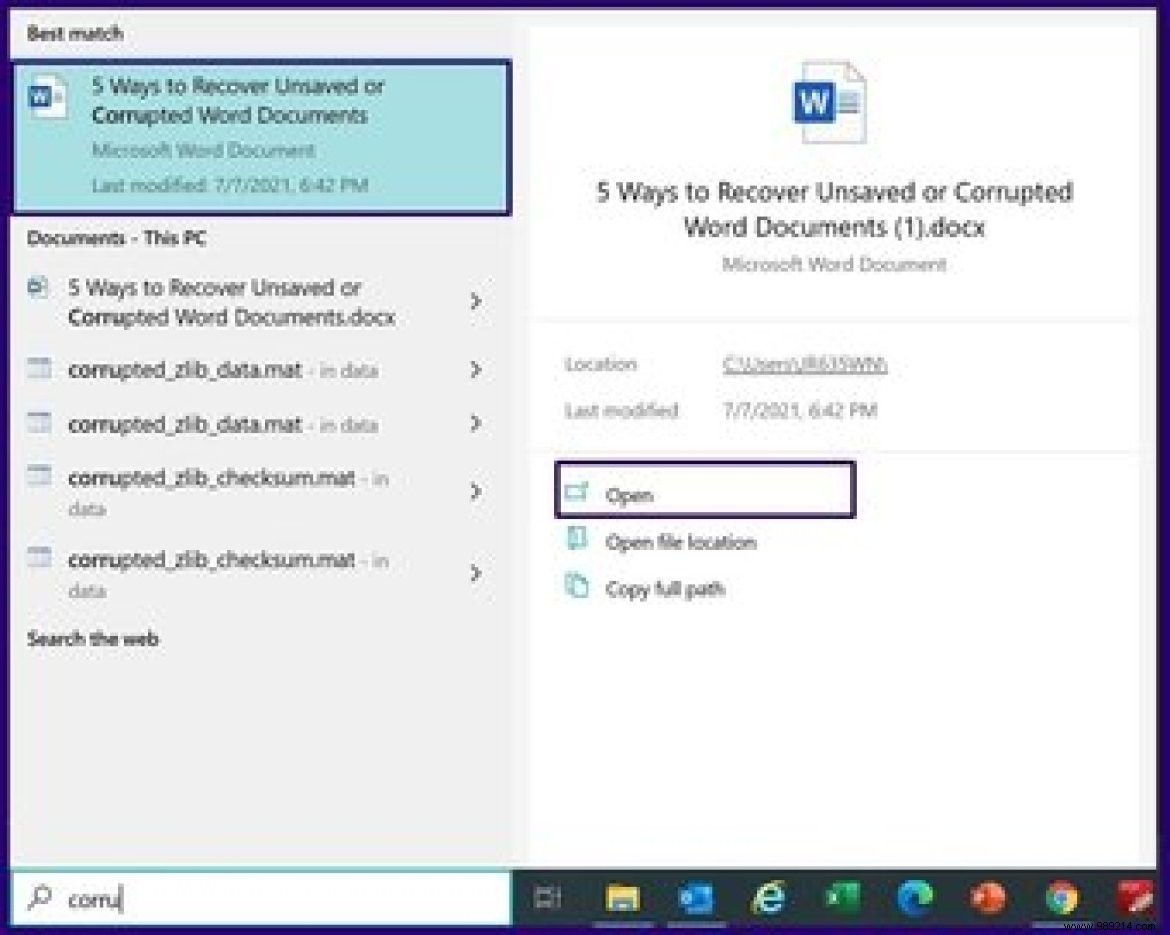This screenshot has width=1170, height=935.
Task: Launch Microsoft Outlook from the taskbar
Action: pyautogui.click(x=696, y=898)
